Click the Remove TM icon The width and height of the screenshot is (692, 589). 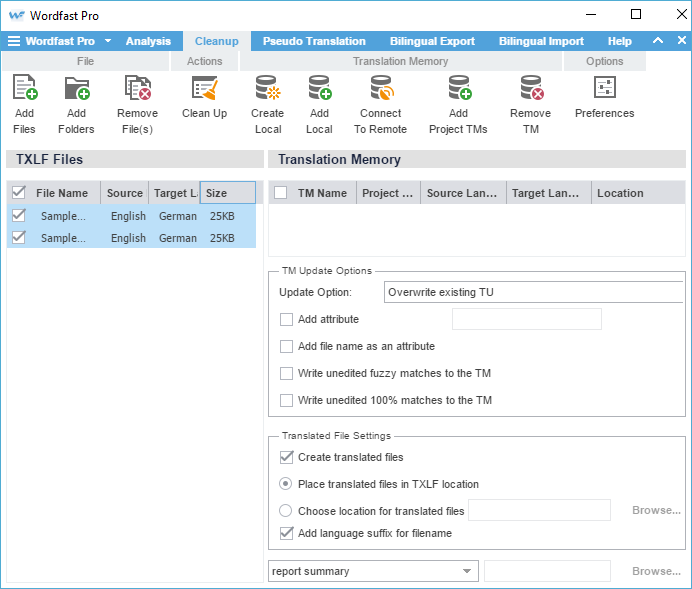[x=530, y=90]
